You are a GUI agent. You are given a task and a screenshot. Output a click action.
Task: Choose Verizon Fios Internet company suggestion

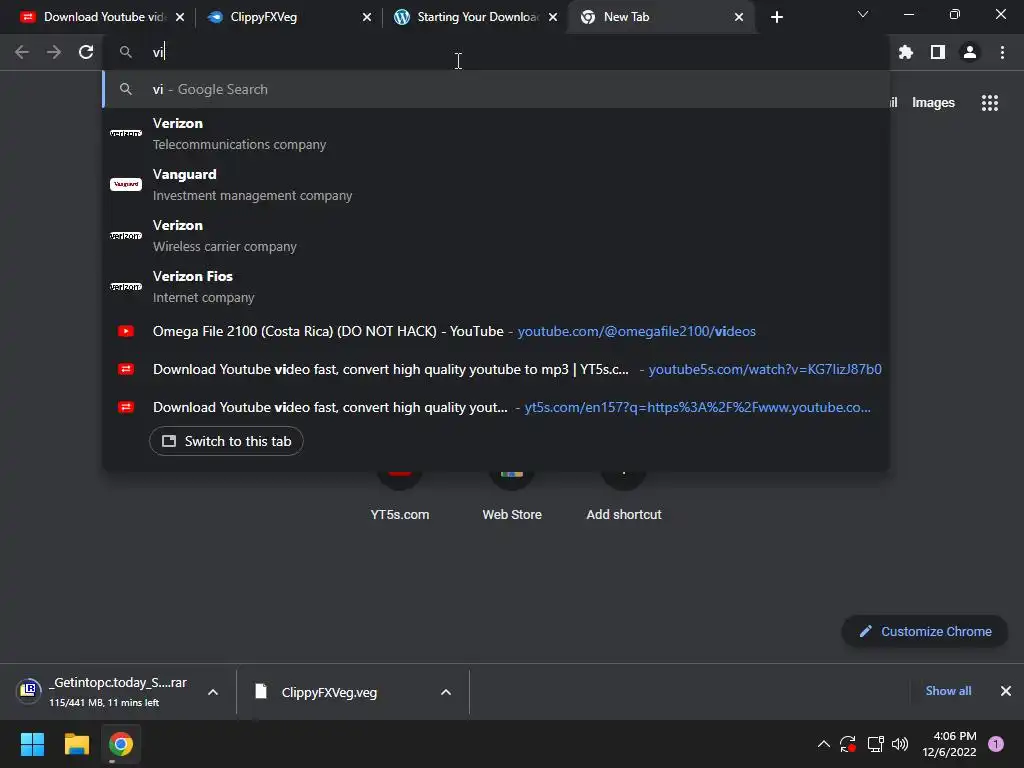point(496,286)
